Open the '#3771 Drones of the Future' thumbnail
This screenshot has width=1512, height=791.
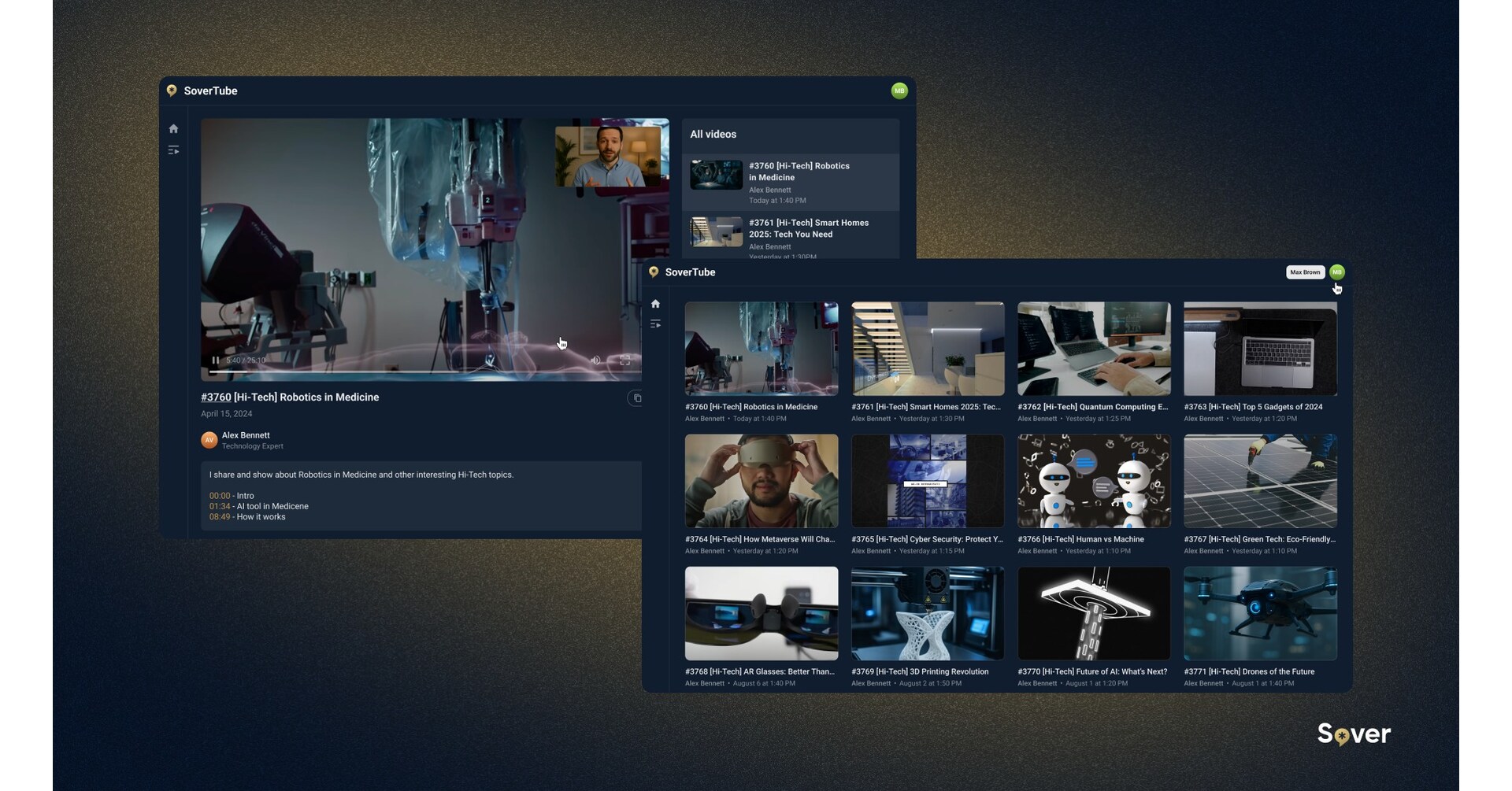1259,613
